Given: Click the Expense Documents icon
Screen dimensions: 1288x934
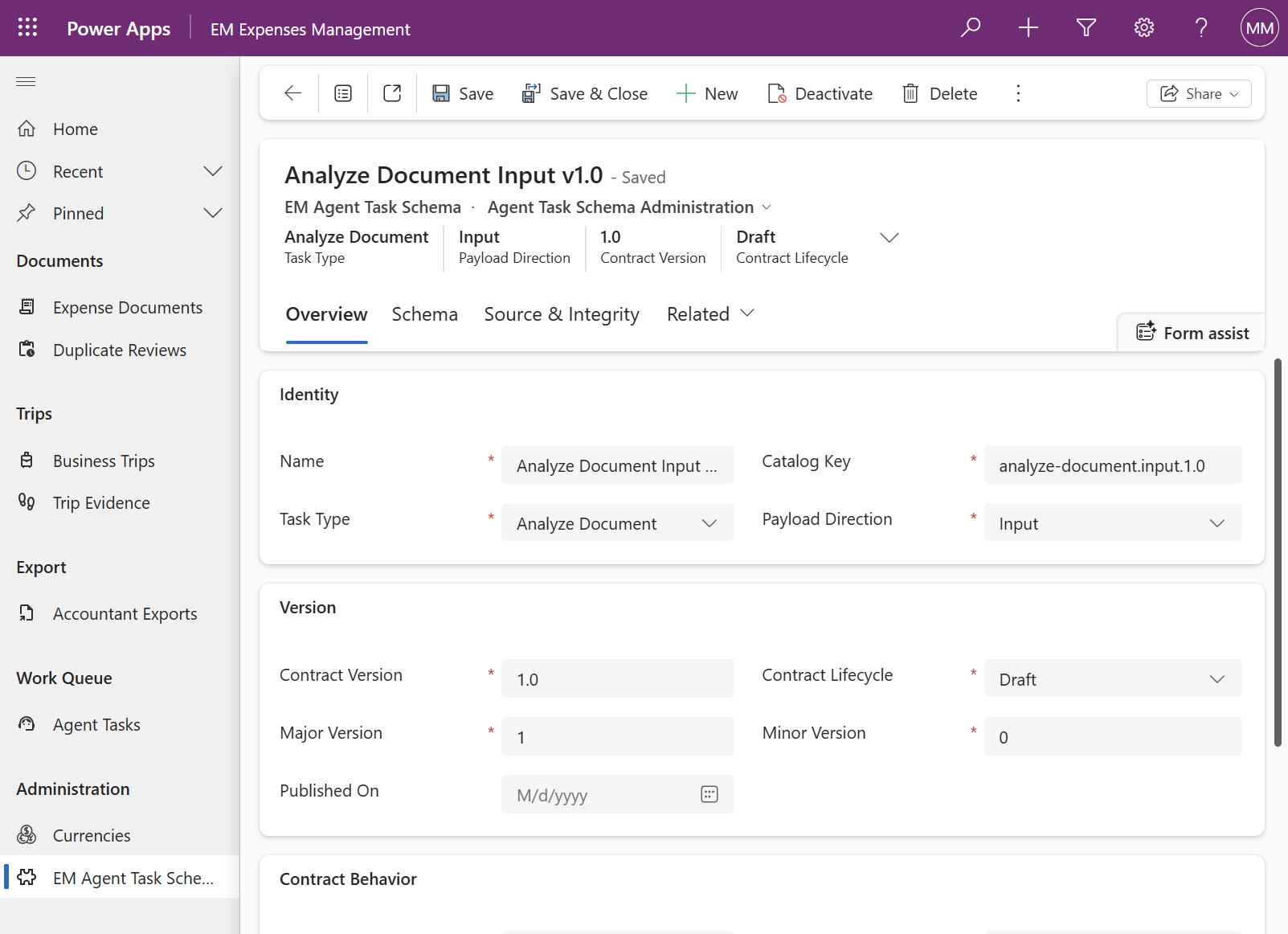Looking at the screenshot, I should click(x=27, y=307).
